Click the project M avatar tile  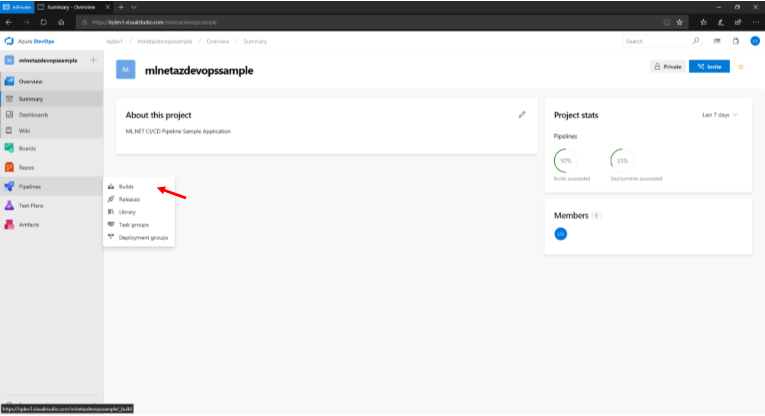click(125, 70)
